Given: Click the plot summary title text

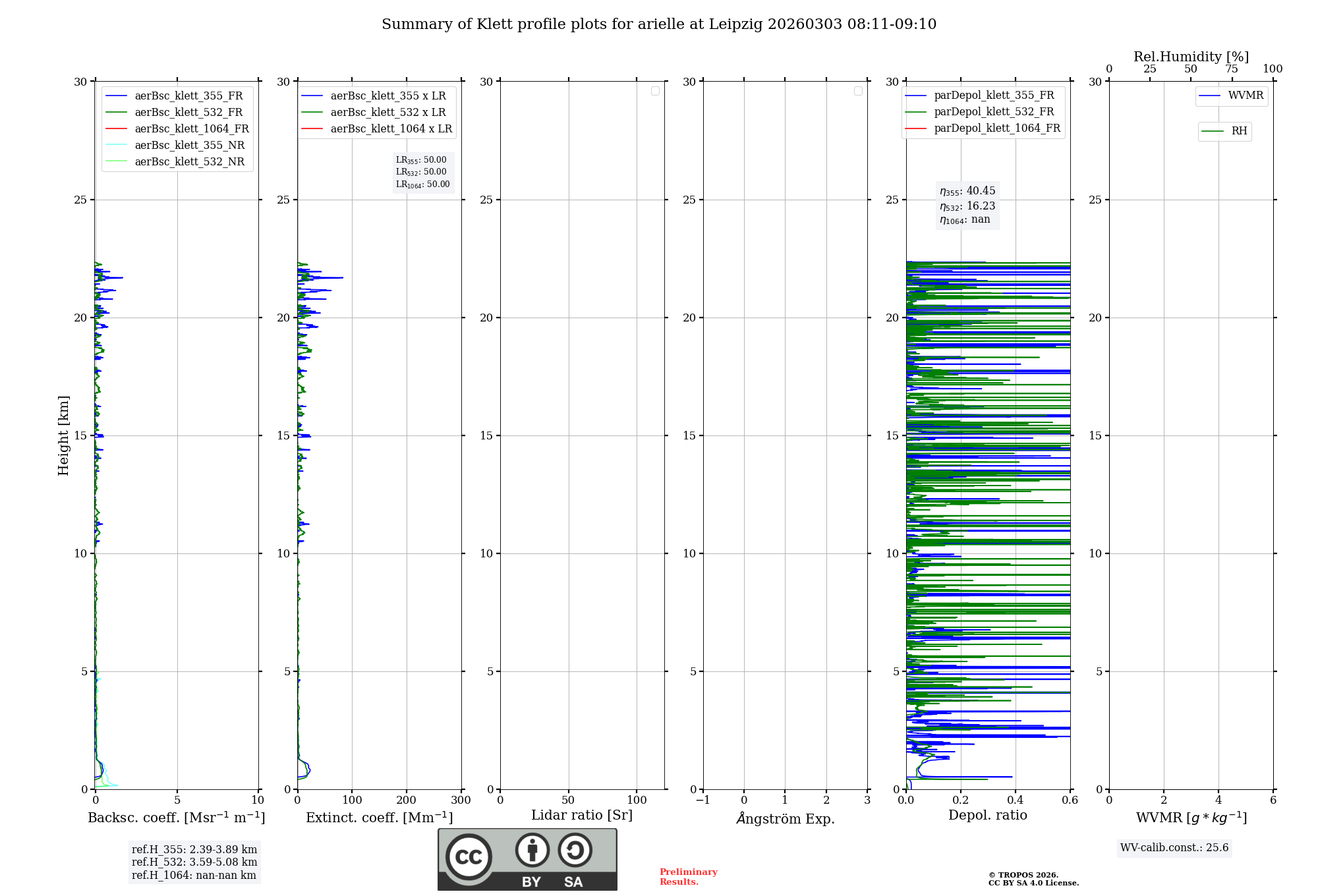Looking at the screenshot, I should point(658,24).
